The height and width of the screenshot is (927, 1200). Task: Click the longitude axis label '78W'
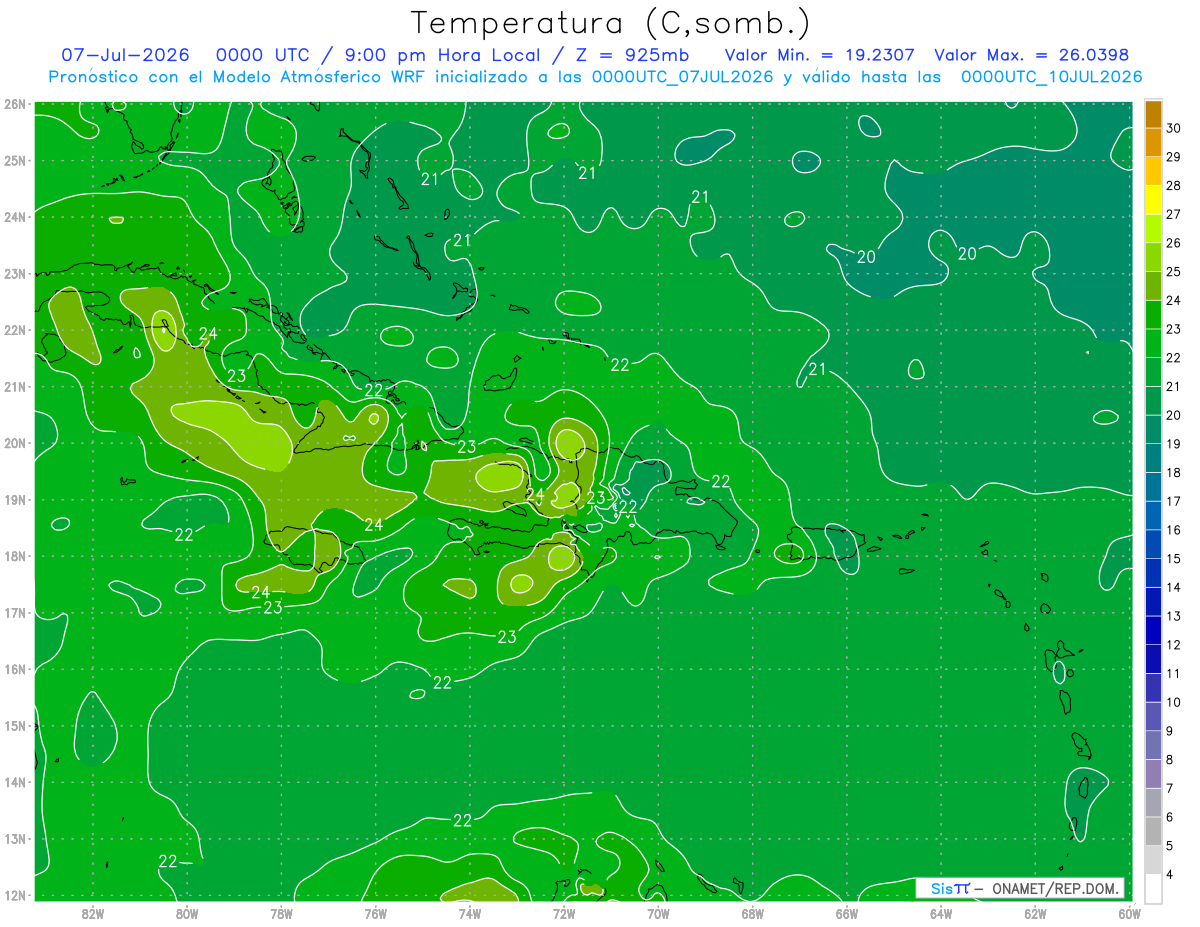pyautogui.click(x=281, y=913)
